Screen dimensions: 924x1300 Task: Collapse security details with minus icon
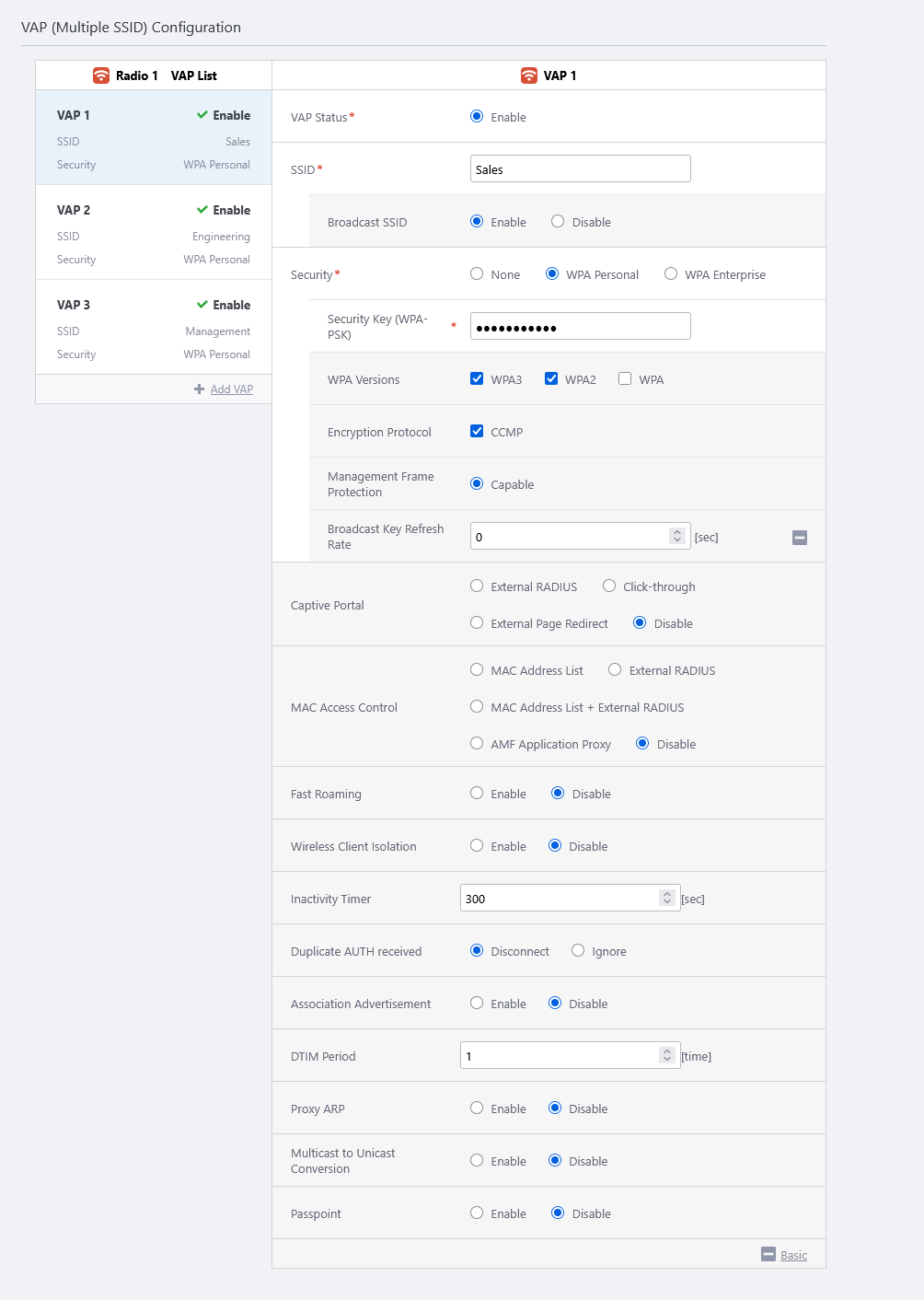click(800, 538)
